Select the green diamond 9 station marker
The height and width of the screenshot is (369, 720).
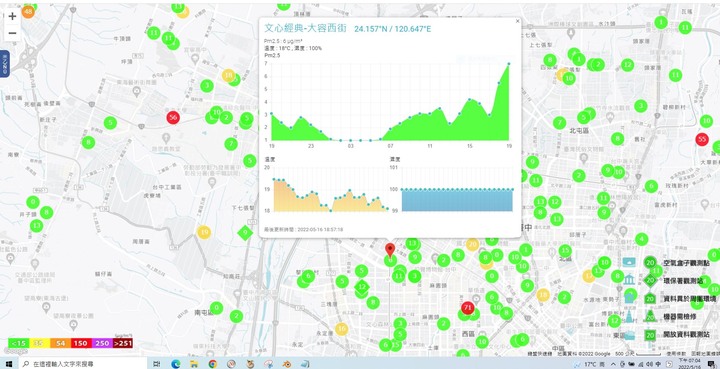(x=246, y=233)
